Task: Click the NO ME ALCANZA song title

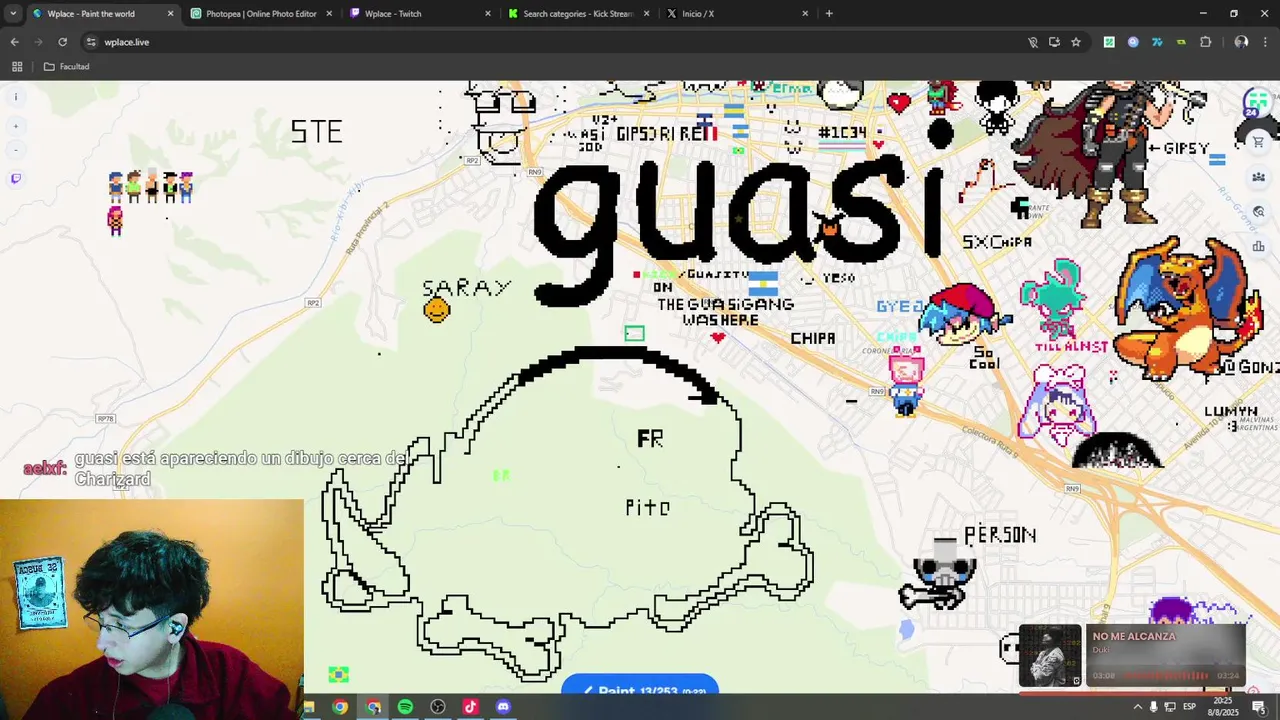Action: pos(1134,636)
